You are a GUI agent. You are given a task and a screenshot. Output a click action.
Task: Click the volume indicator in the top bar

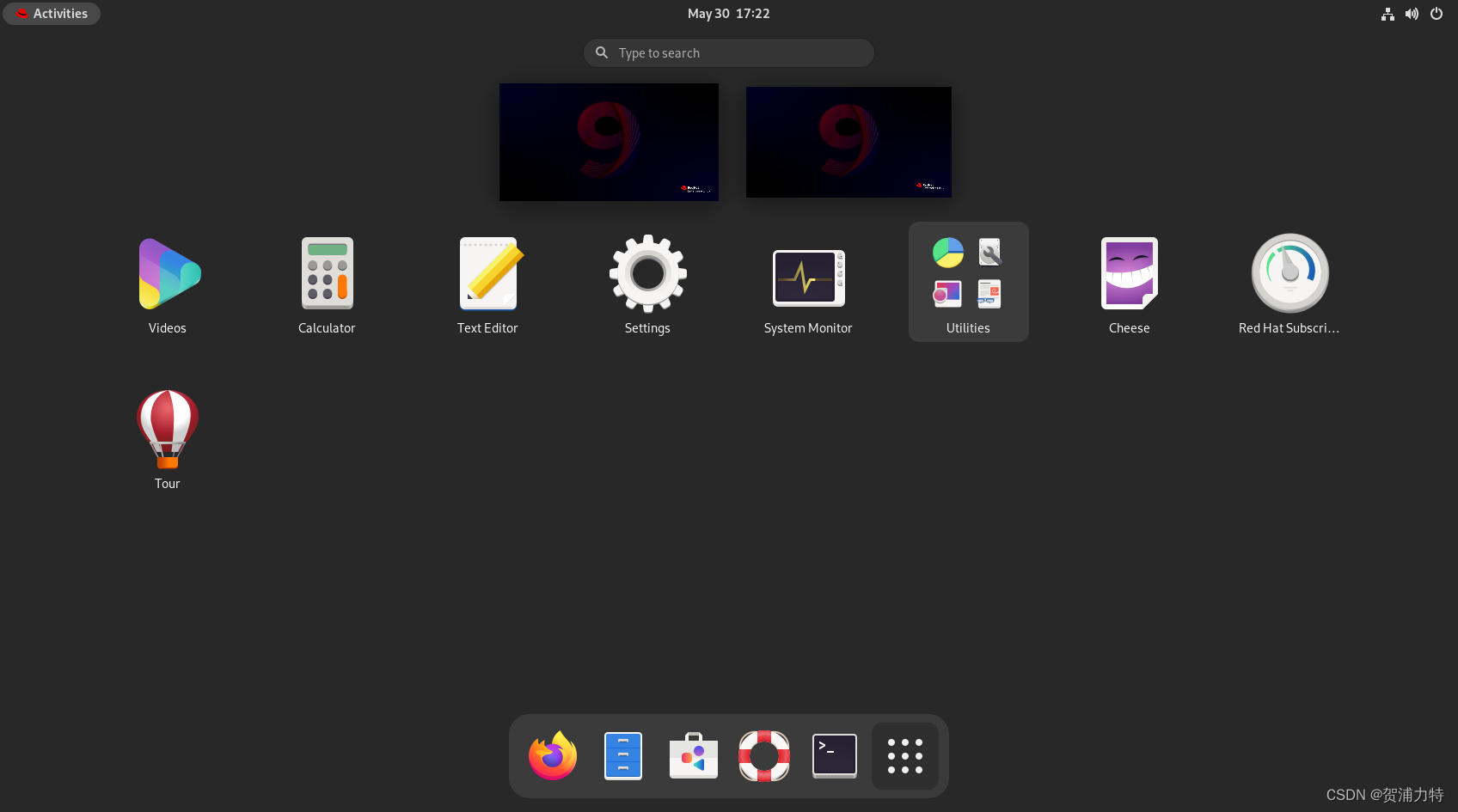coord(1412,13)
